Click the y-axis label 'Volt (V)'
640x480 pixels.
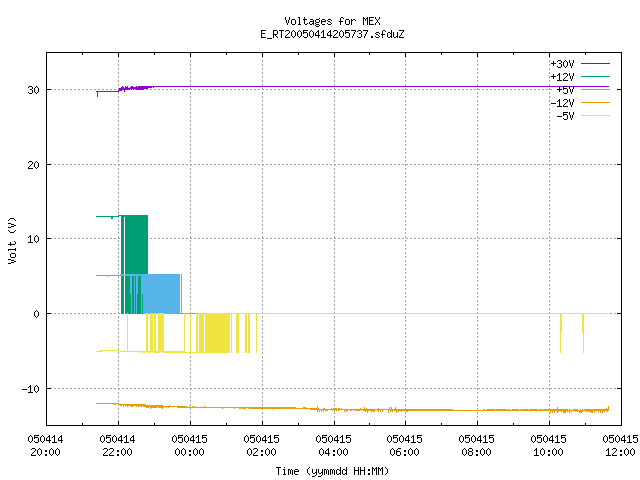(x=12, y=240)
